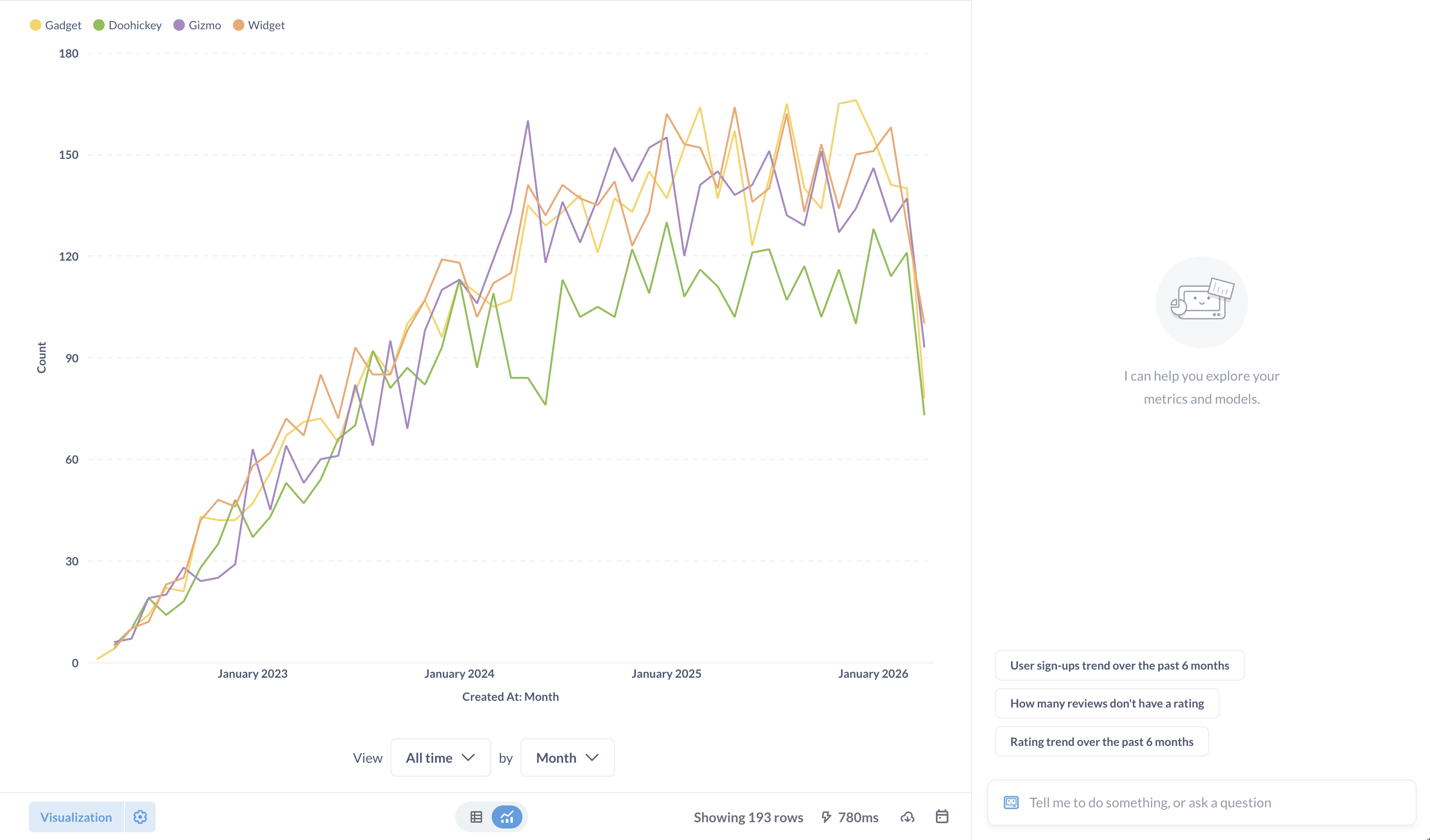
Task: Switch to table view icon
Action: coord(476,817)
